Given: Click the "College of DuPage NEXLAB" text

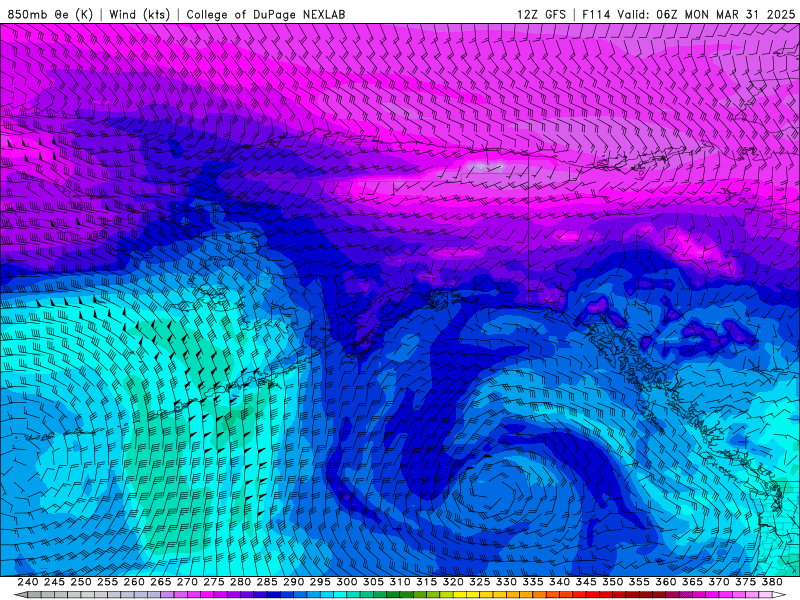Looking at the screenshot, I should tap(266, 14).
